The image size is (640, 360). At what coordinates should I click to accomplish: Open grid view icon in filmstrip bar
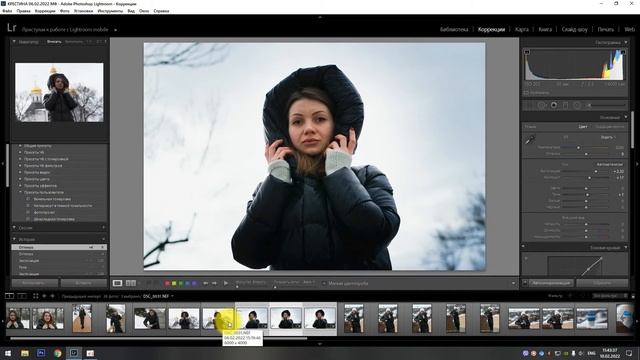(36, 296)
